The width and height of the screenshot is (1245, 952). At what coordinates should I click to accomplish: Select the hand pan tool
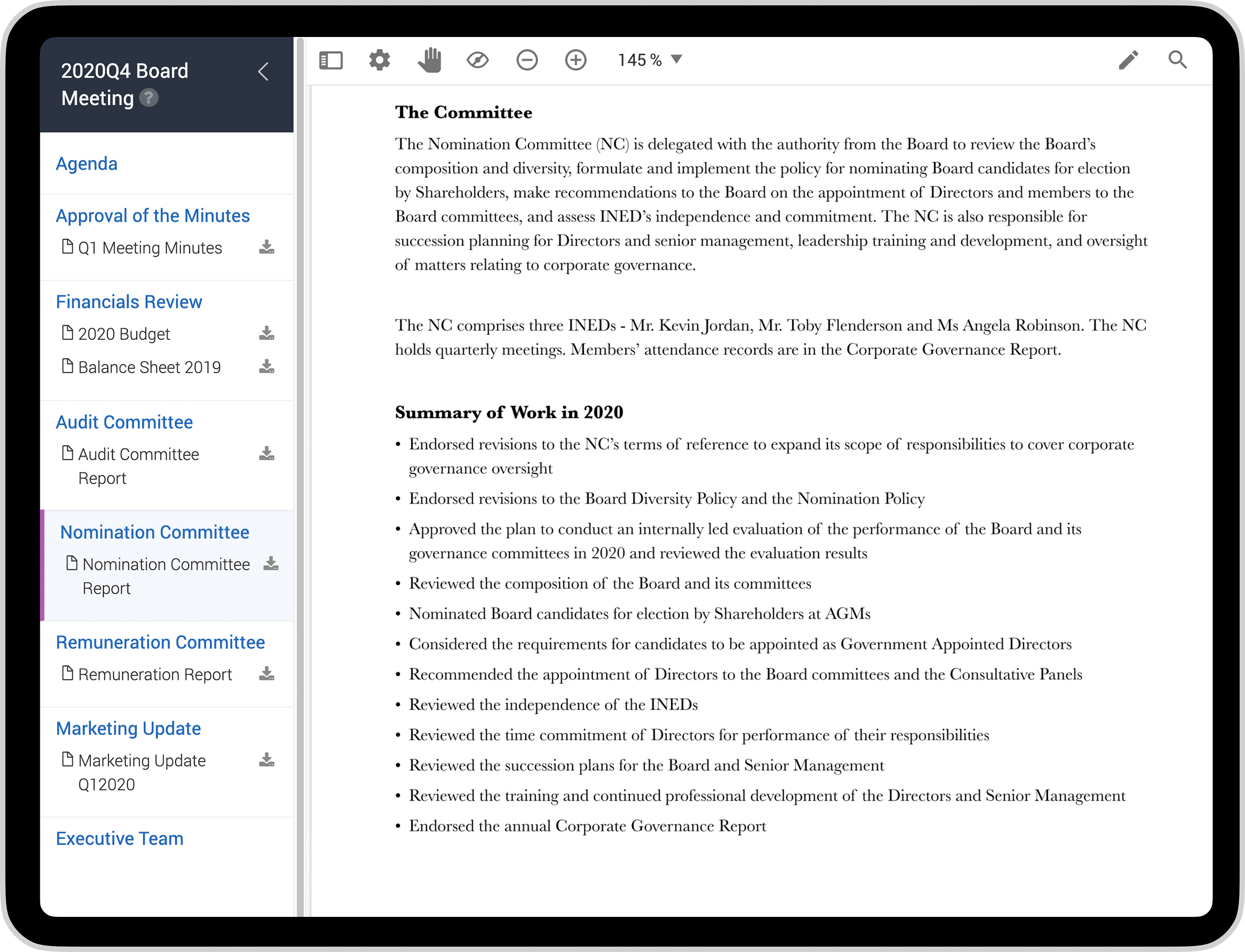429,59
